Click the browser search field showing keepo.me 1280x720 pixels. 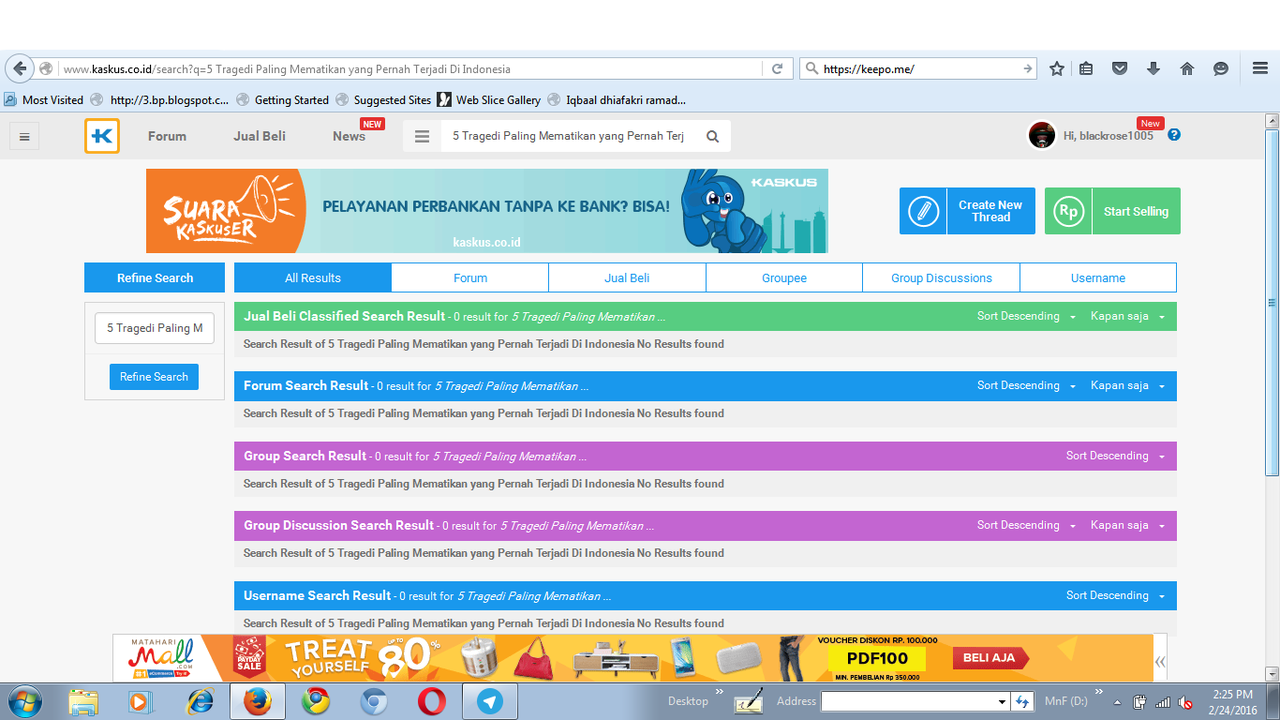[918, 69]
